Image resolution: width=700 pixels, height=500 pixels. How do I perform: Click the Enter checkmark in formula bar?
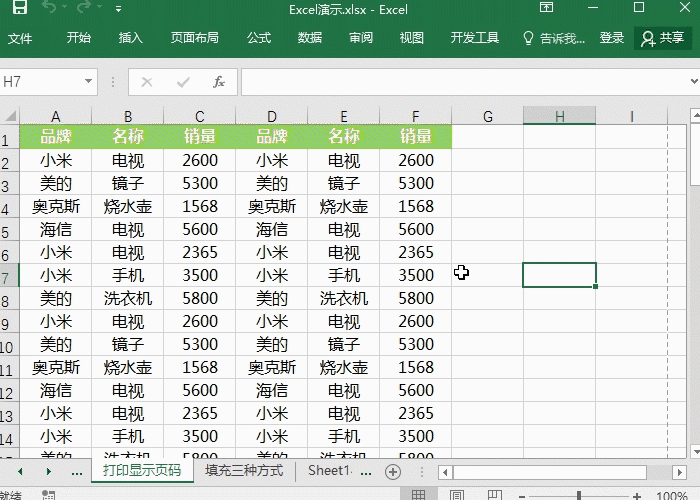pos(182,82)
